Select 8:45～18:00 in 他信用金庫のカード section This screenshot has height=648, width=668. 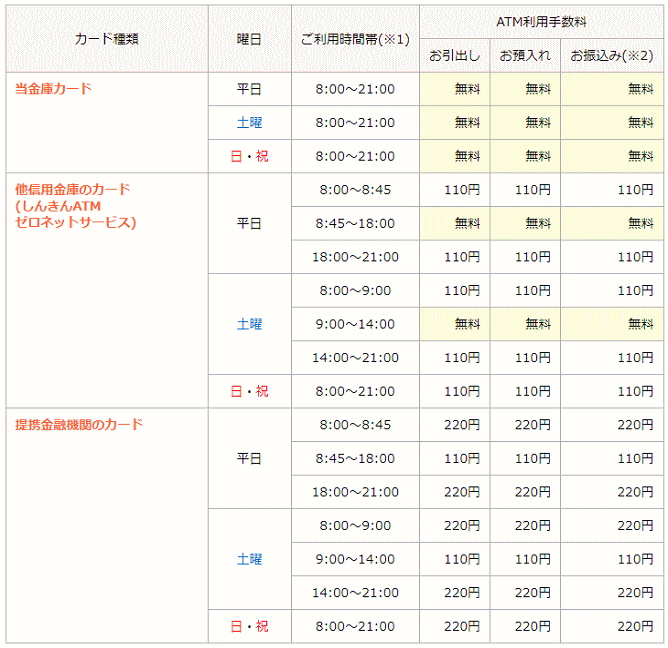pyautogui.click(x=355, y=223)
